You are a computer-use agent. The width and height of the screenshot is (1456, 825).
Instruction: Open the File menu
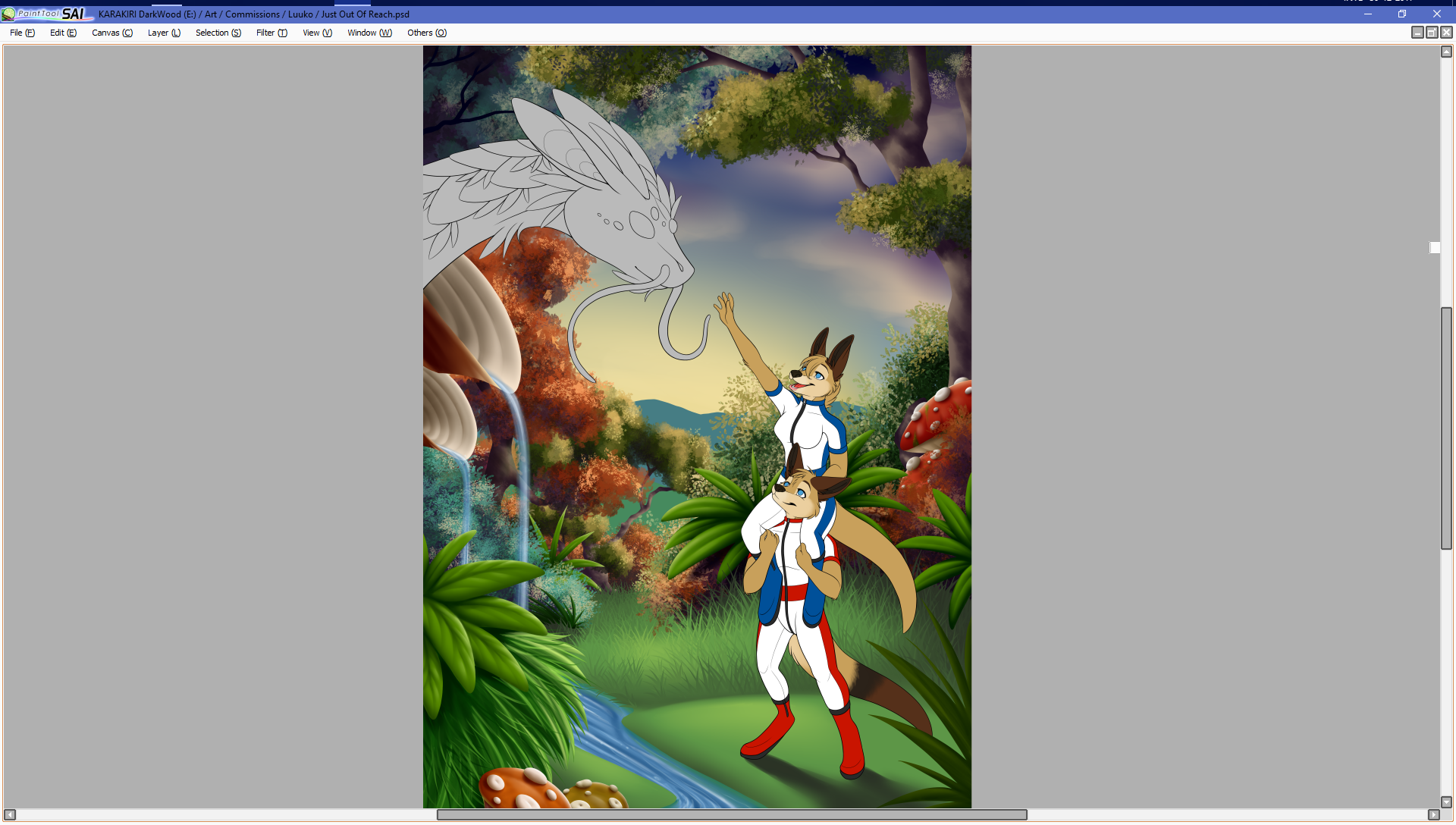tap(22, 33)
